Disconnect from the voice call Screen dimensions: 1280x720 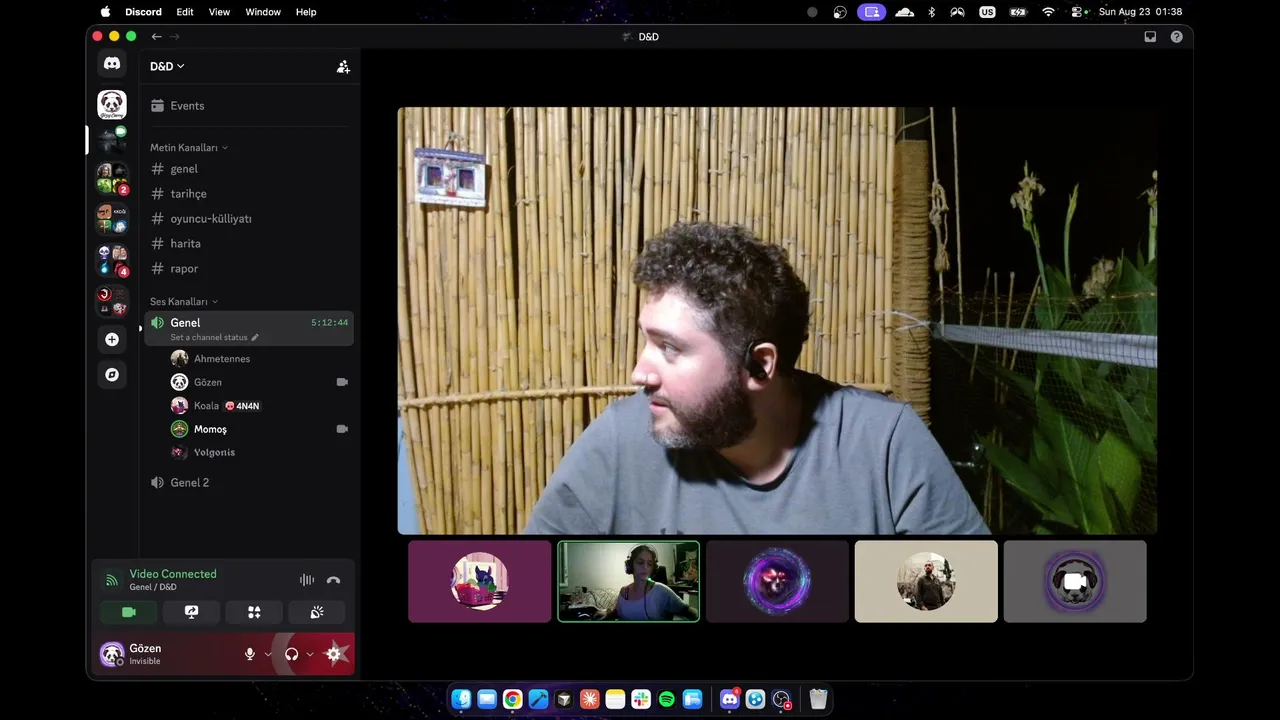333,580
